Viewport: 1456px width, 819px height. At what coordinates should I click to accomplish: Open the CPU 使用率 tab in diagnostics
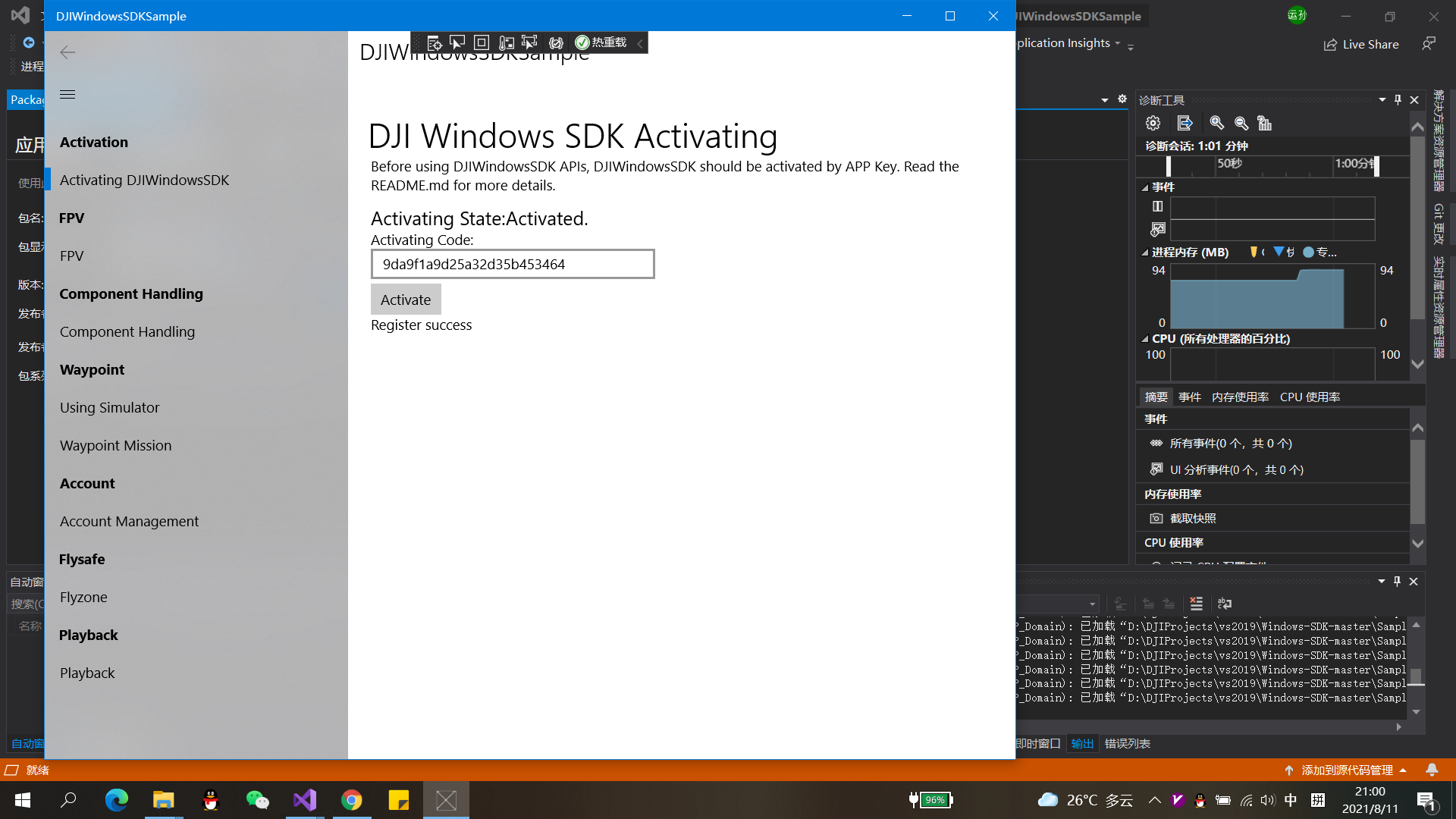(x=1310, y=396)
